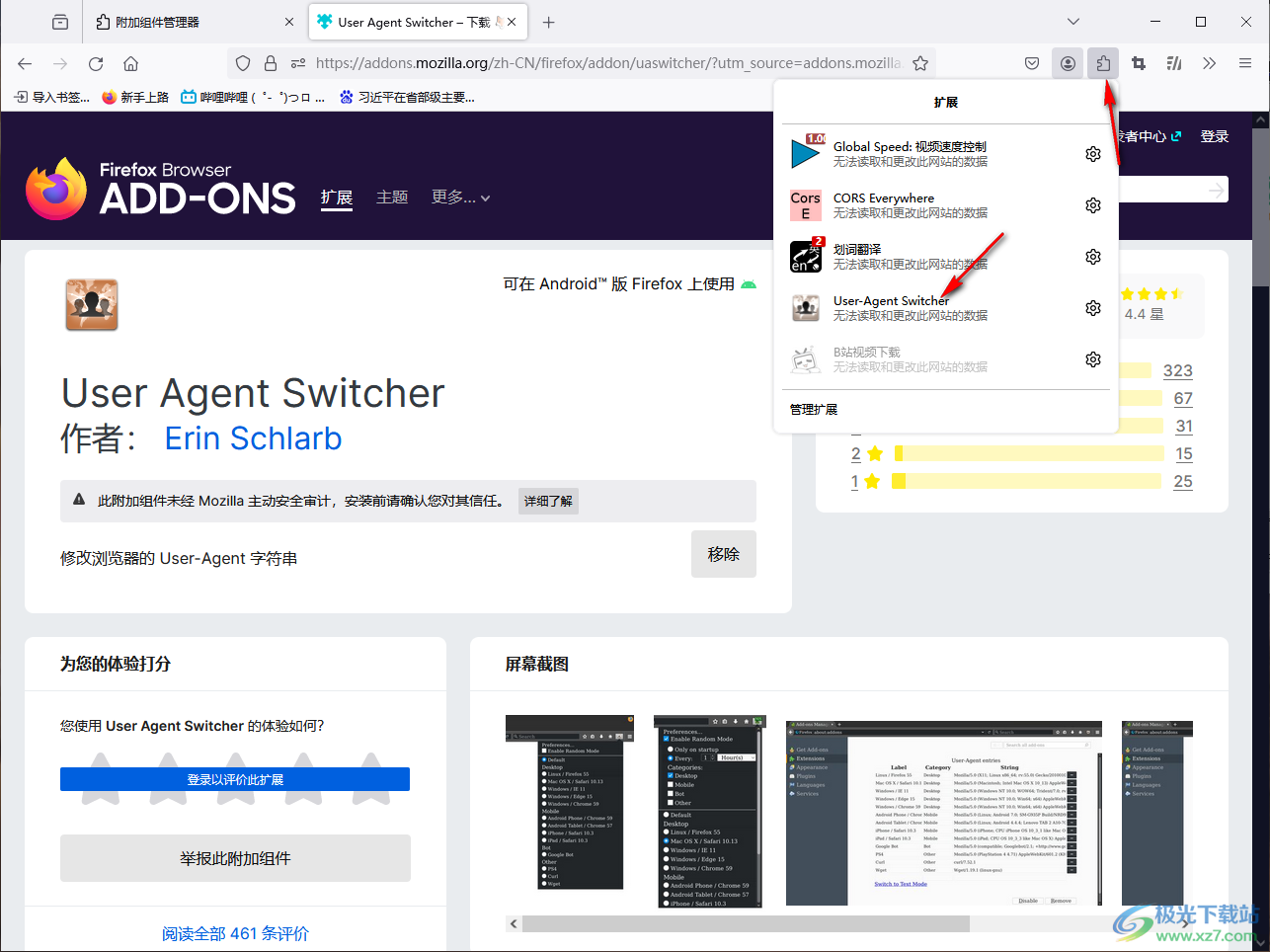This screenshot has height=952, width=1270.
Task: Click the Android availability robot icon
Action: tap(749, 284)
